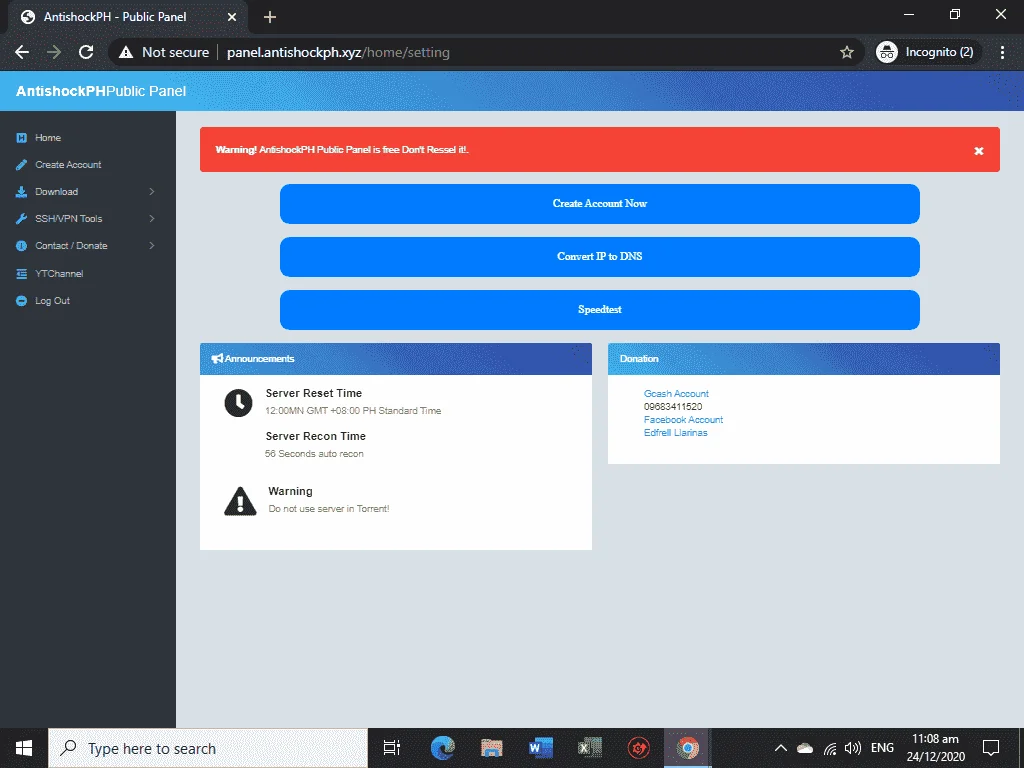Image resolution: width=1024 pixels, height=768 pixels.
Task: Expand the SSH/VPN Tools submenu chevron
Action: tap(152, 219)
